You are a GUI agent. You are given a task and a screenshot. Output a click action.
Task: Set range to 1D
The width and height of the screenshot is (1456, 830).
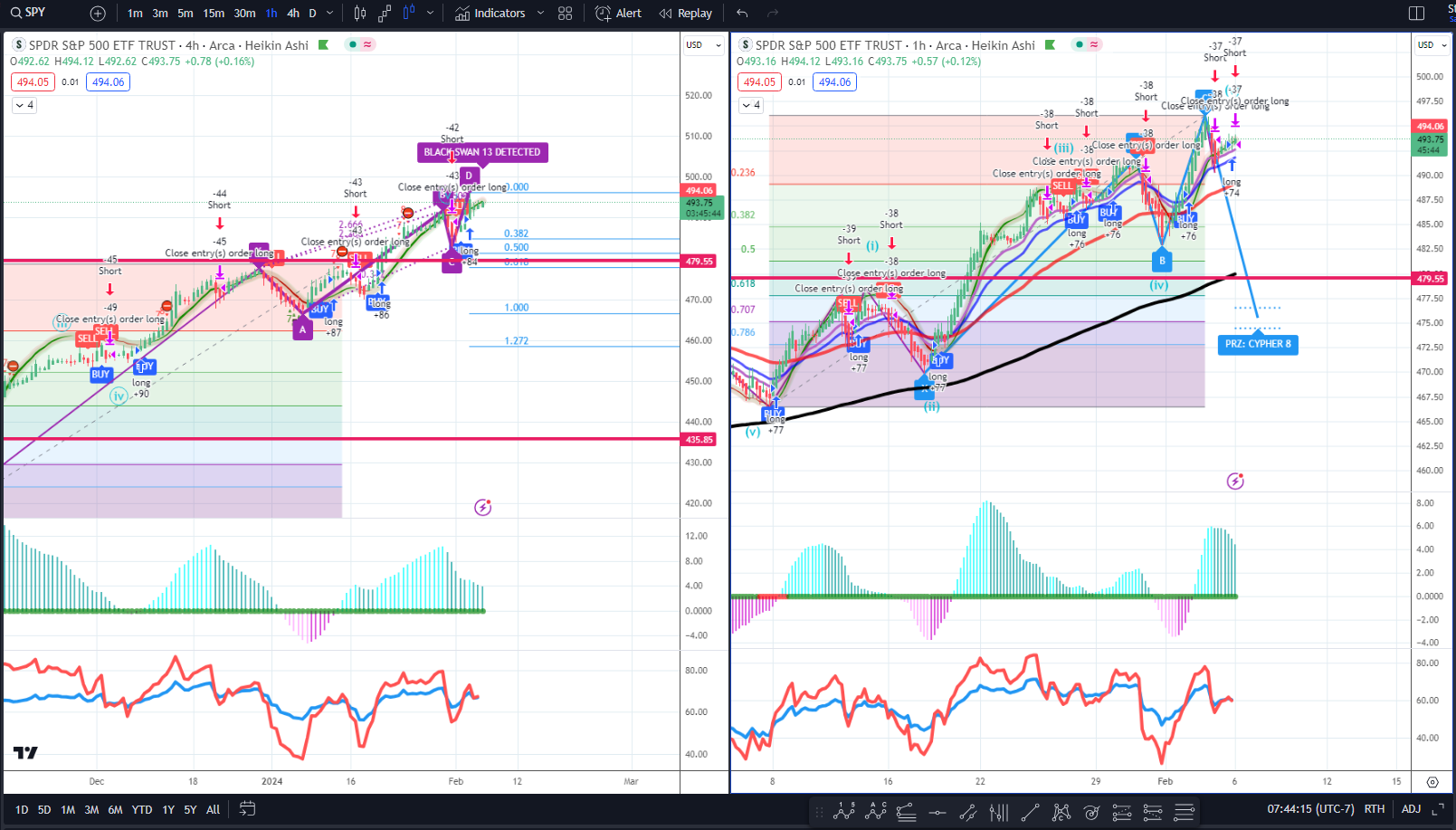[x=22, y=810]
